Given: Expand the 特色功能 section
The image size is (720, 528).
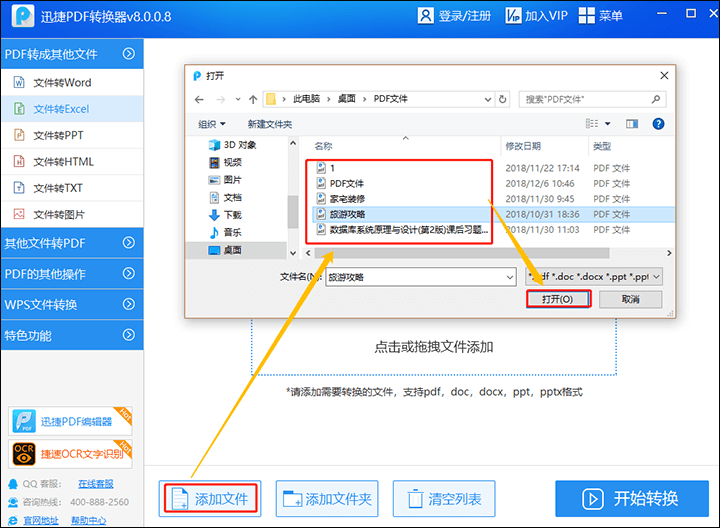Looking at the screenshot, I should coord(72,335).
